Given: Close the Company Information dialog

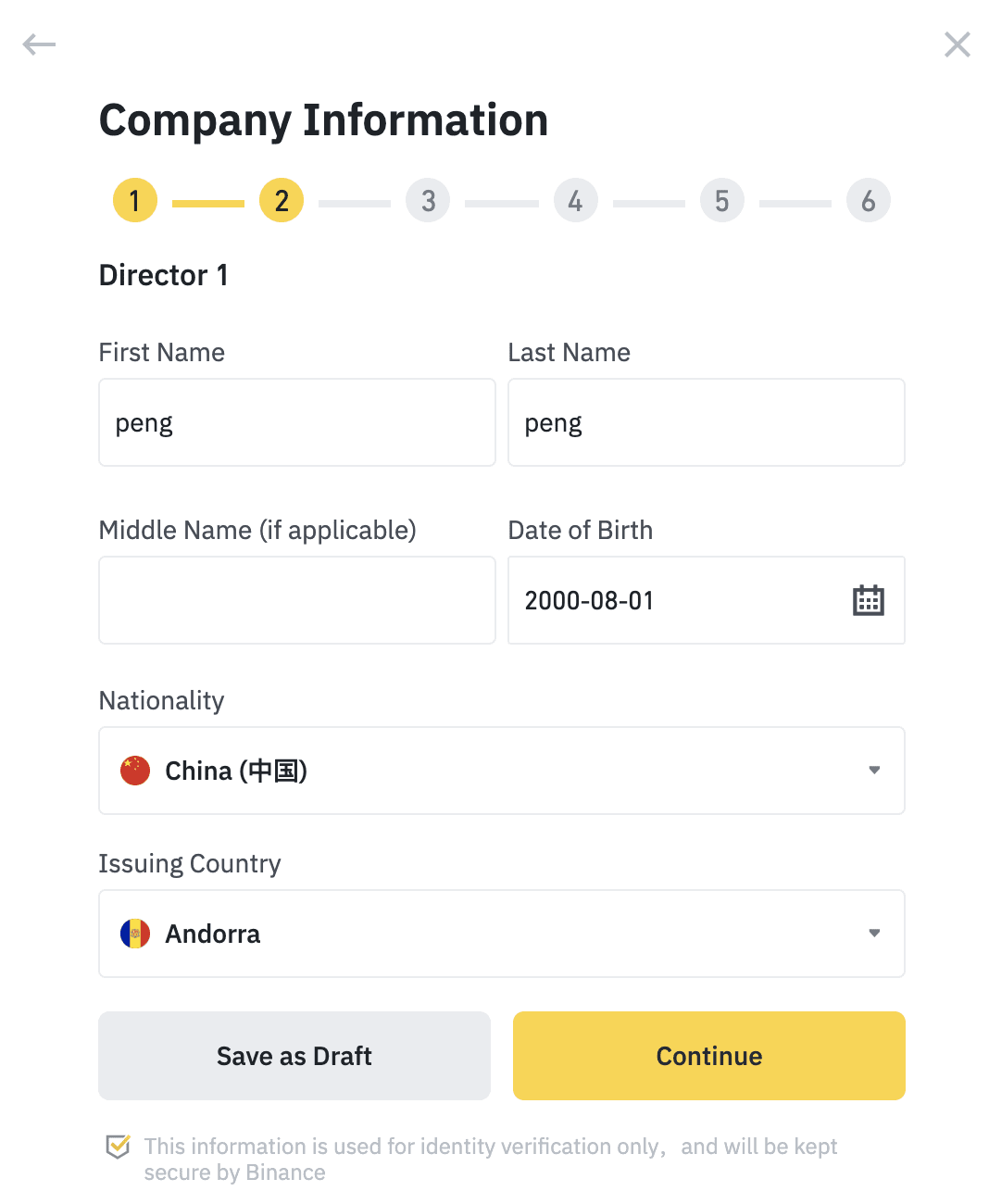Looking at the screenshot, I should 957,44.
